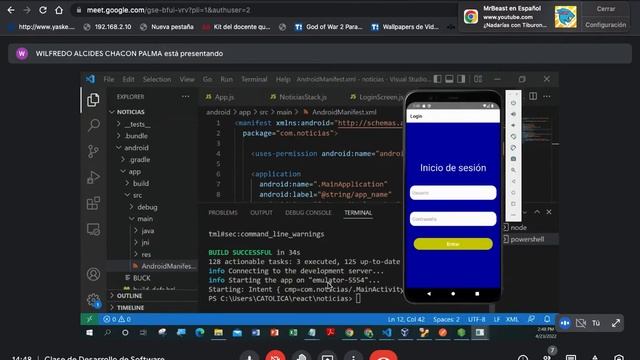This screenshot has height=360, width=640.
Task: Expand the .gradle folder
Action: tap(139, 160)
